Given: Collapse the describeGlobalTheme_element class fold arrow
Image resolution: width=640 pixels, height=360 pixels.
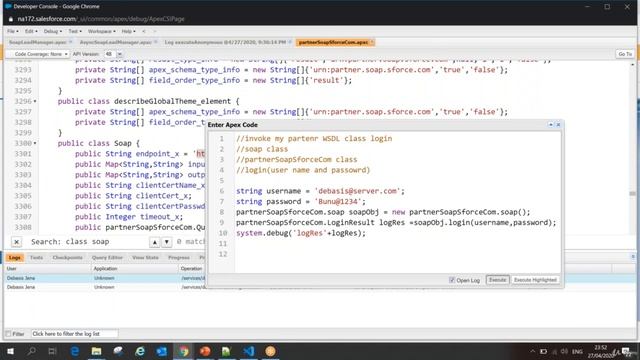Looking at the screenshot, I should pos(35,101).
